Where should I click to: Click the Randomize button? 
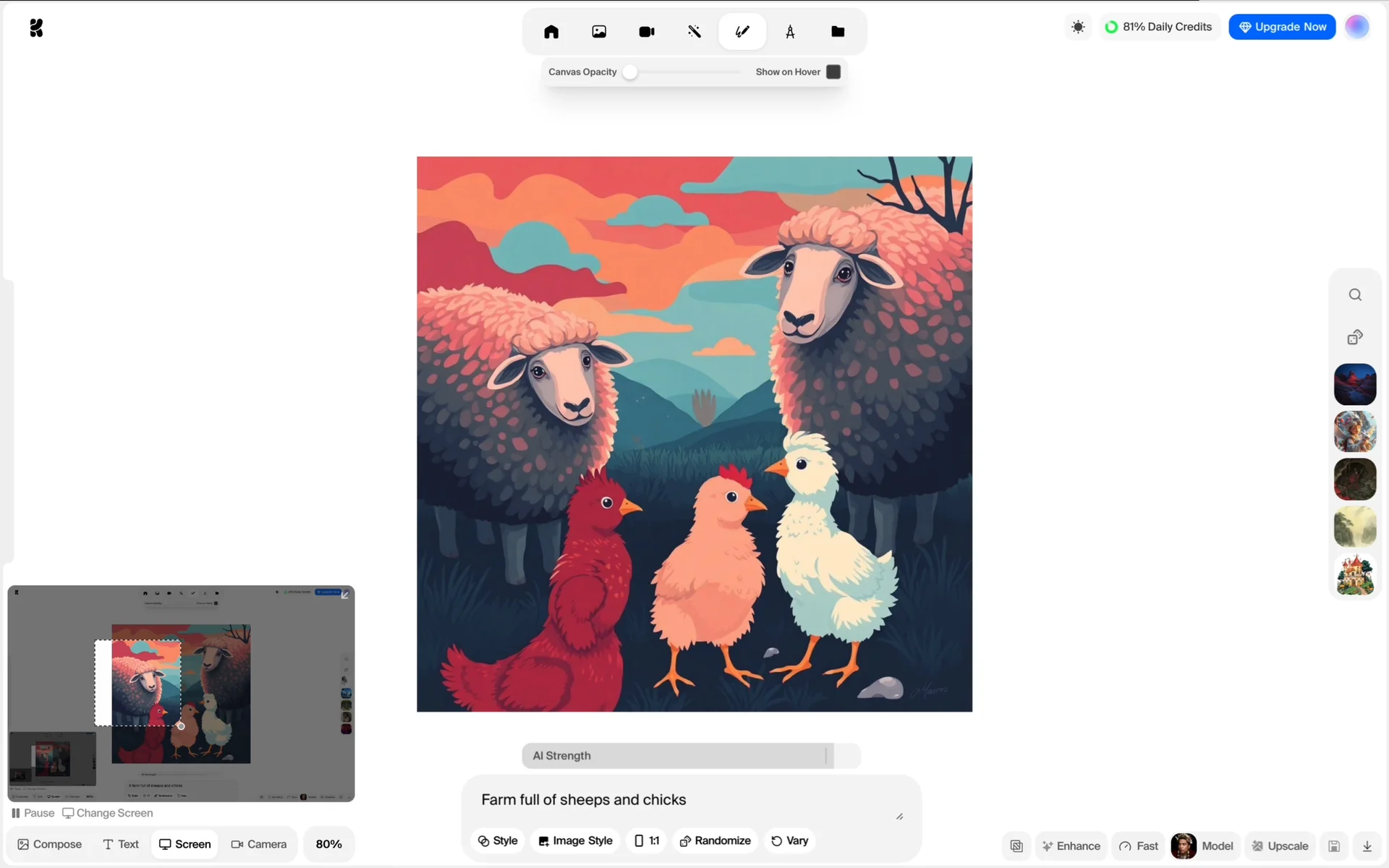click(x=715, y=841)
